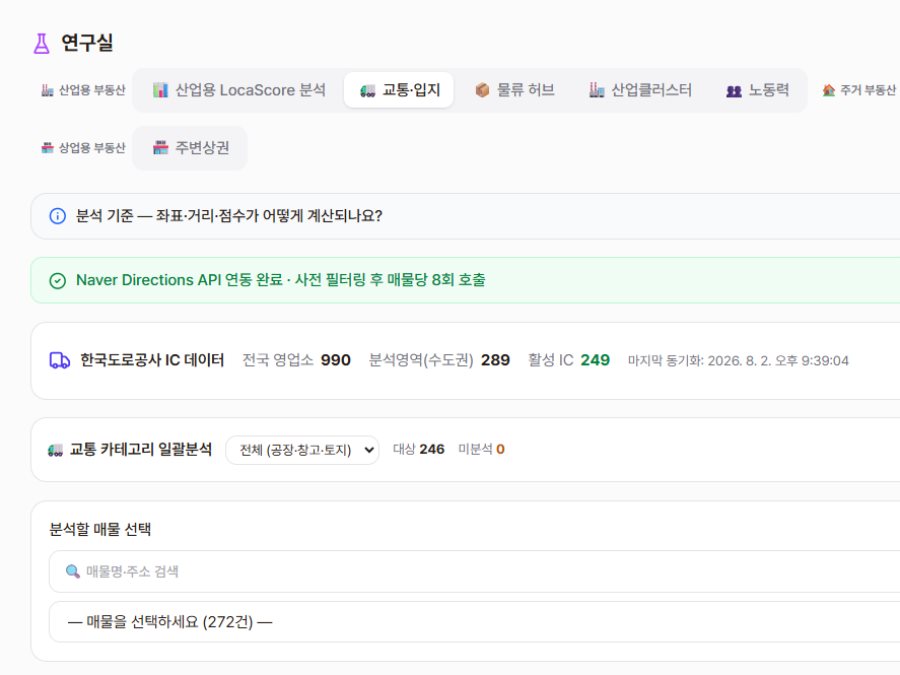Click the 분석영역(수도권) value 289
This screenshot has height=675, width=900.
click(x=495, y=360)
